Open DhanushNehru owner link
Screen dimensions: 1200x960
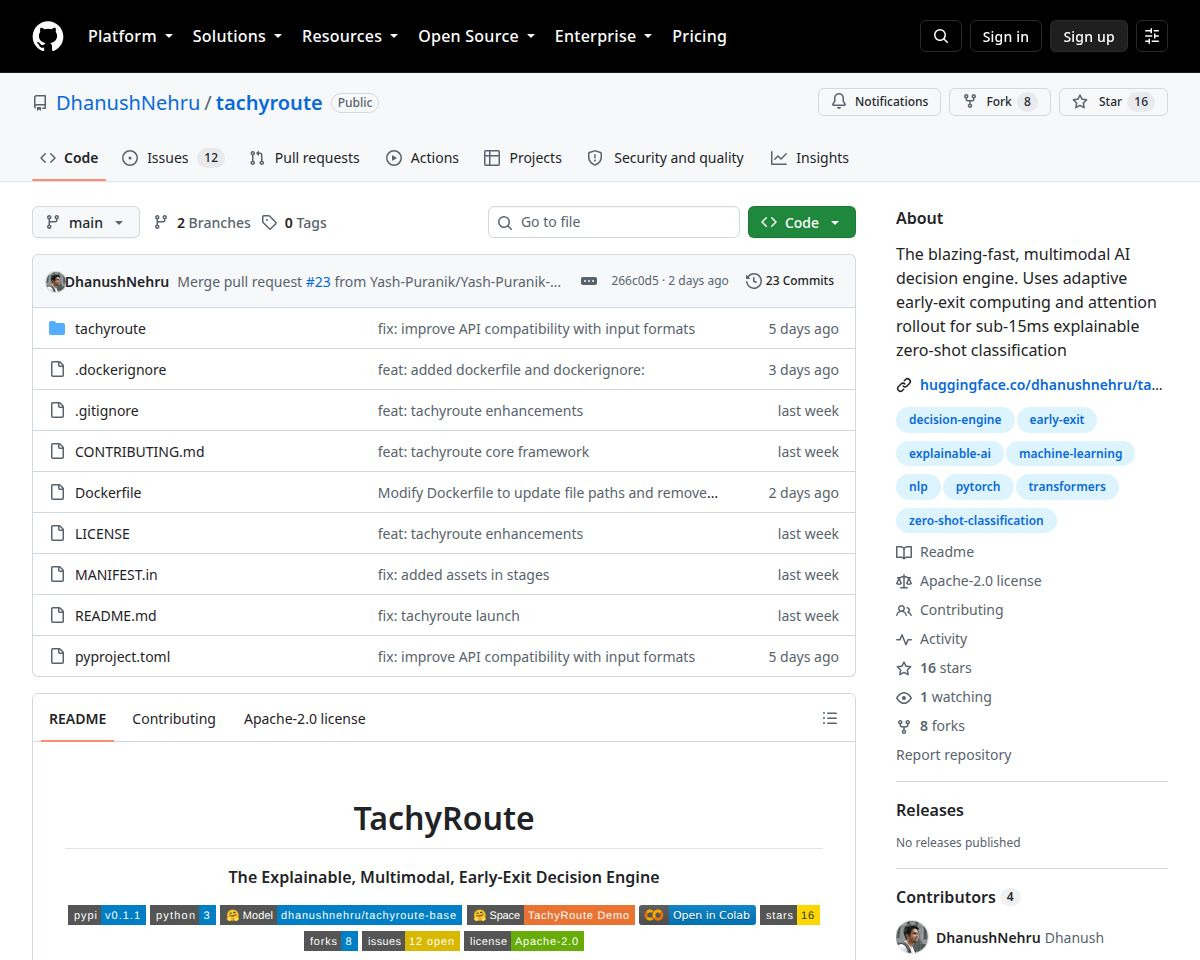click(128, 103)
